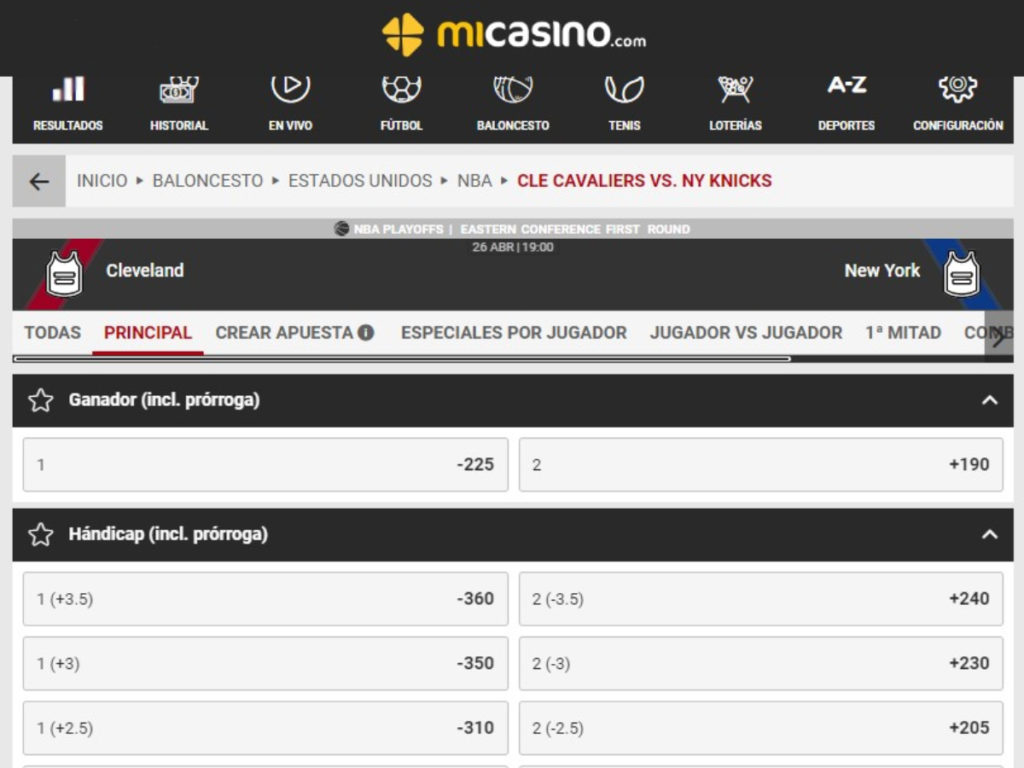Select handicap 2 (-3) at +230
1024x768 pixels.
click(761, 664)
